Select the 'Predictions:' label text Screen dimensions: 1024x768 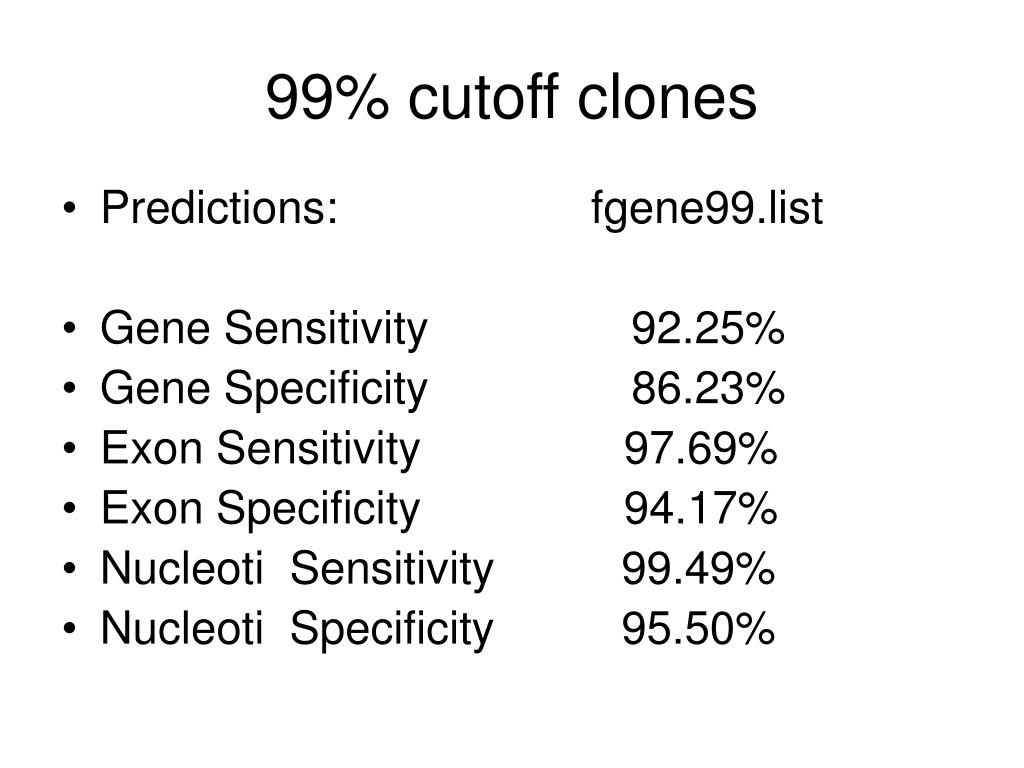[219, 208]
